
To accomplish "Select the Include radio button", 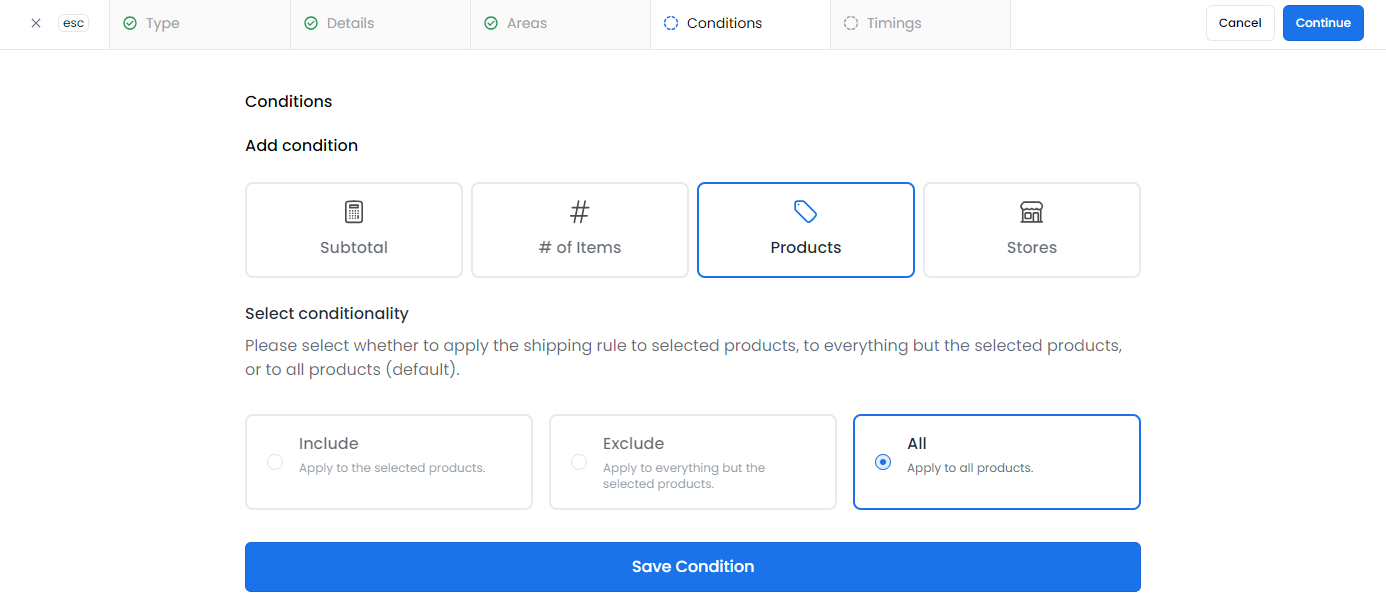I will pos(275,462).
